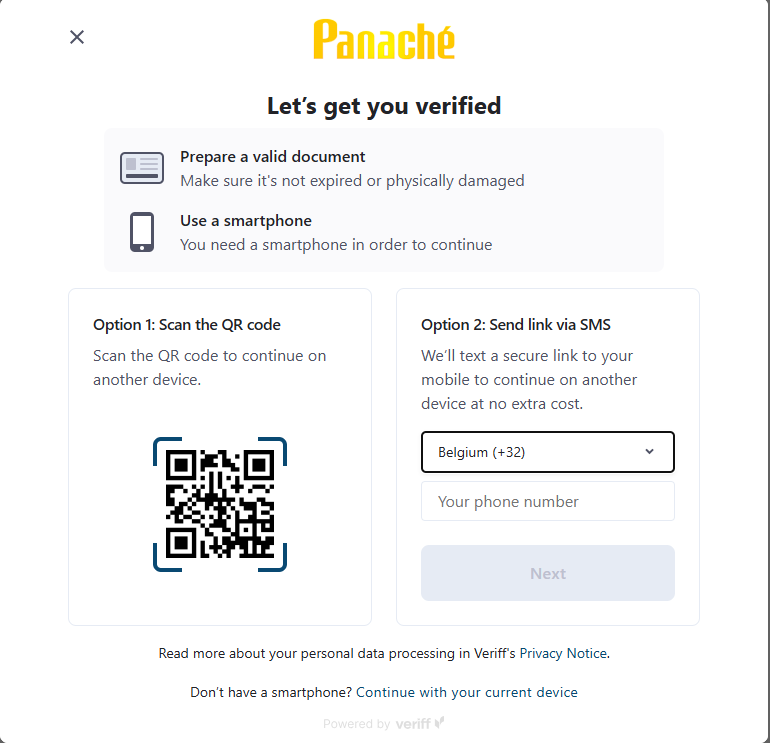Click the Let's get you verified heading
Viewport: 770px width, 743px height.
point(384,106)
